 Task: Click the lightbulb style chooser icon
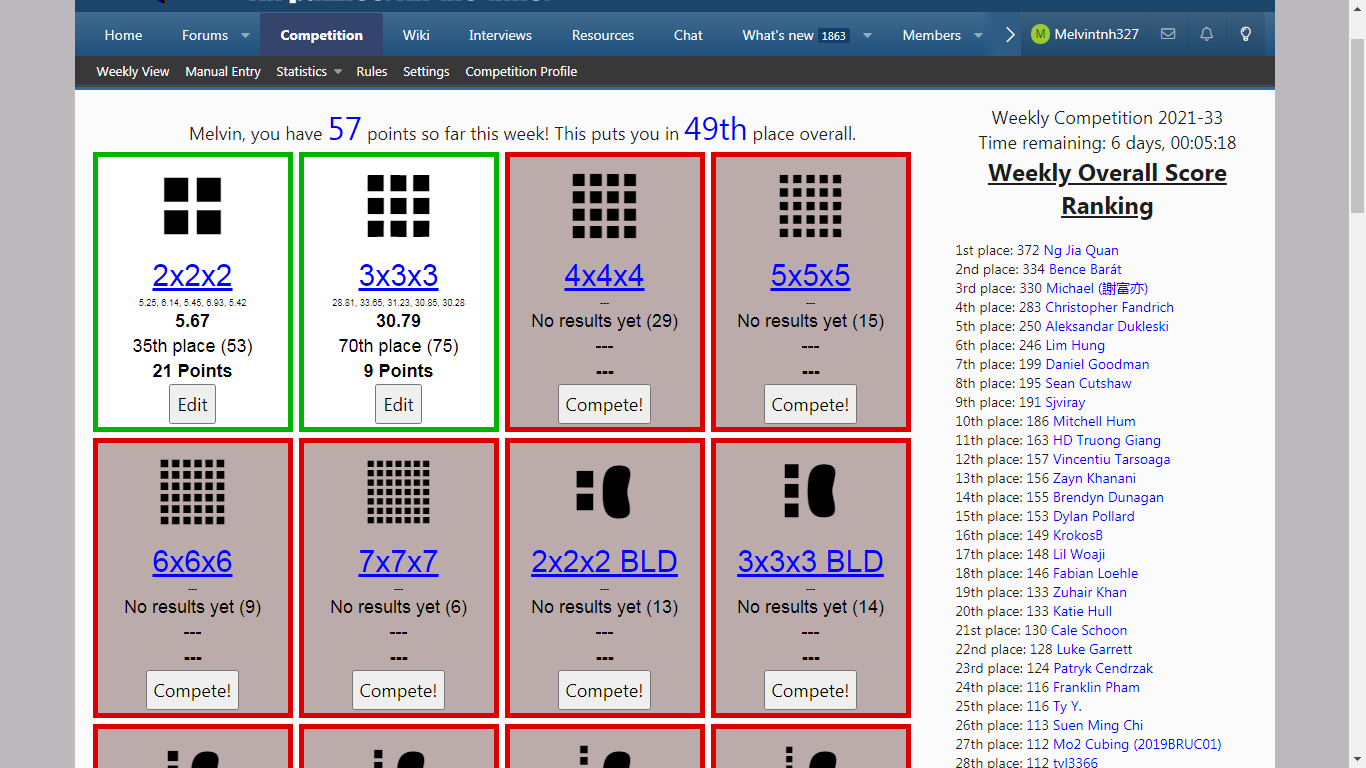coord(1246,34)
